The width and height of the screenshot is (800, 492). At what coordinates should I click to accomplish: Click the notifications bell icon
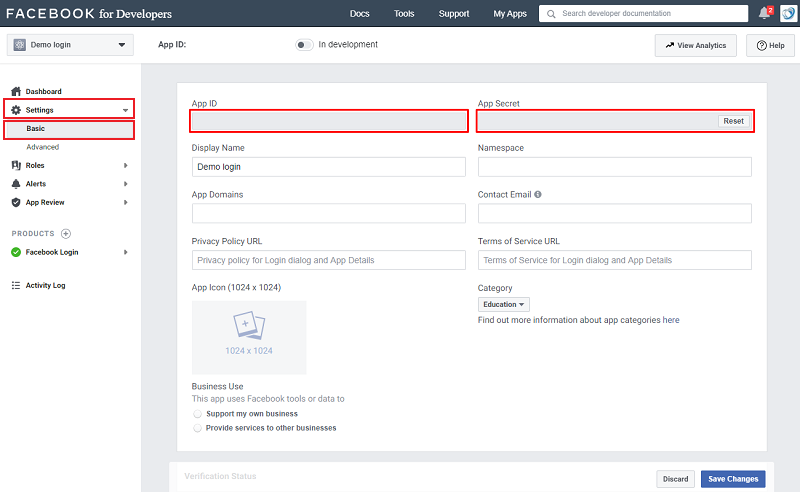point(764,13)
